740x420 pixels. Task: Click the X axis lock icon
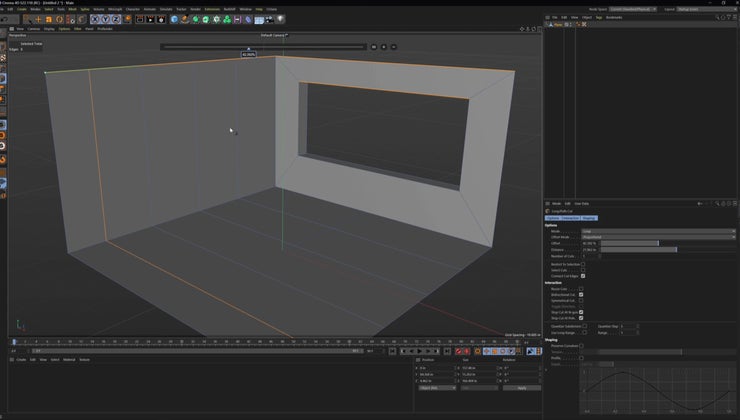point(96,19)
